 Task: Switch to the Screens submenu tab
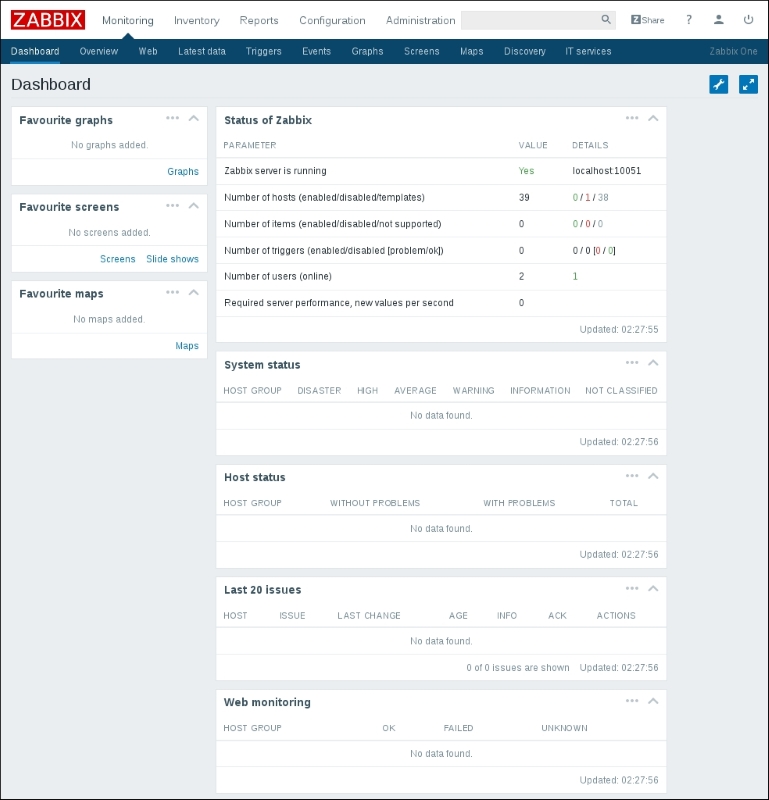point(421,51)
